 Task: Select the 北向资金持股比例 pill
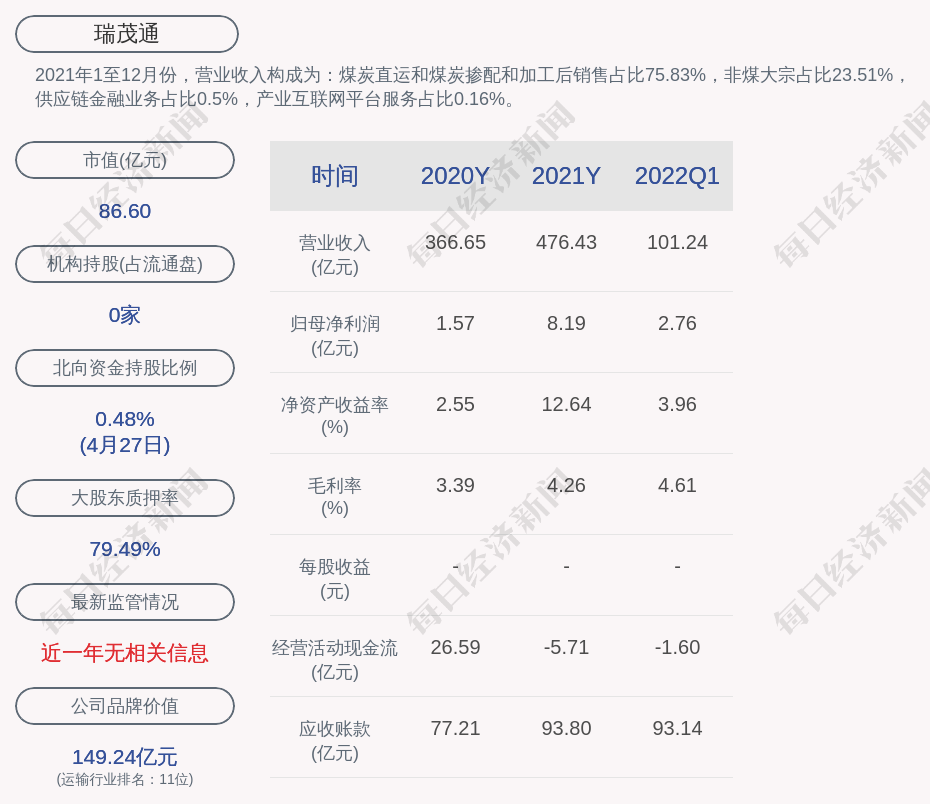(125, 368)
